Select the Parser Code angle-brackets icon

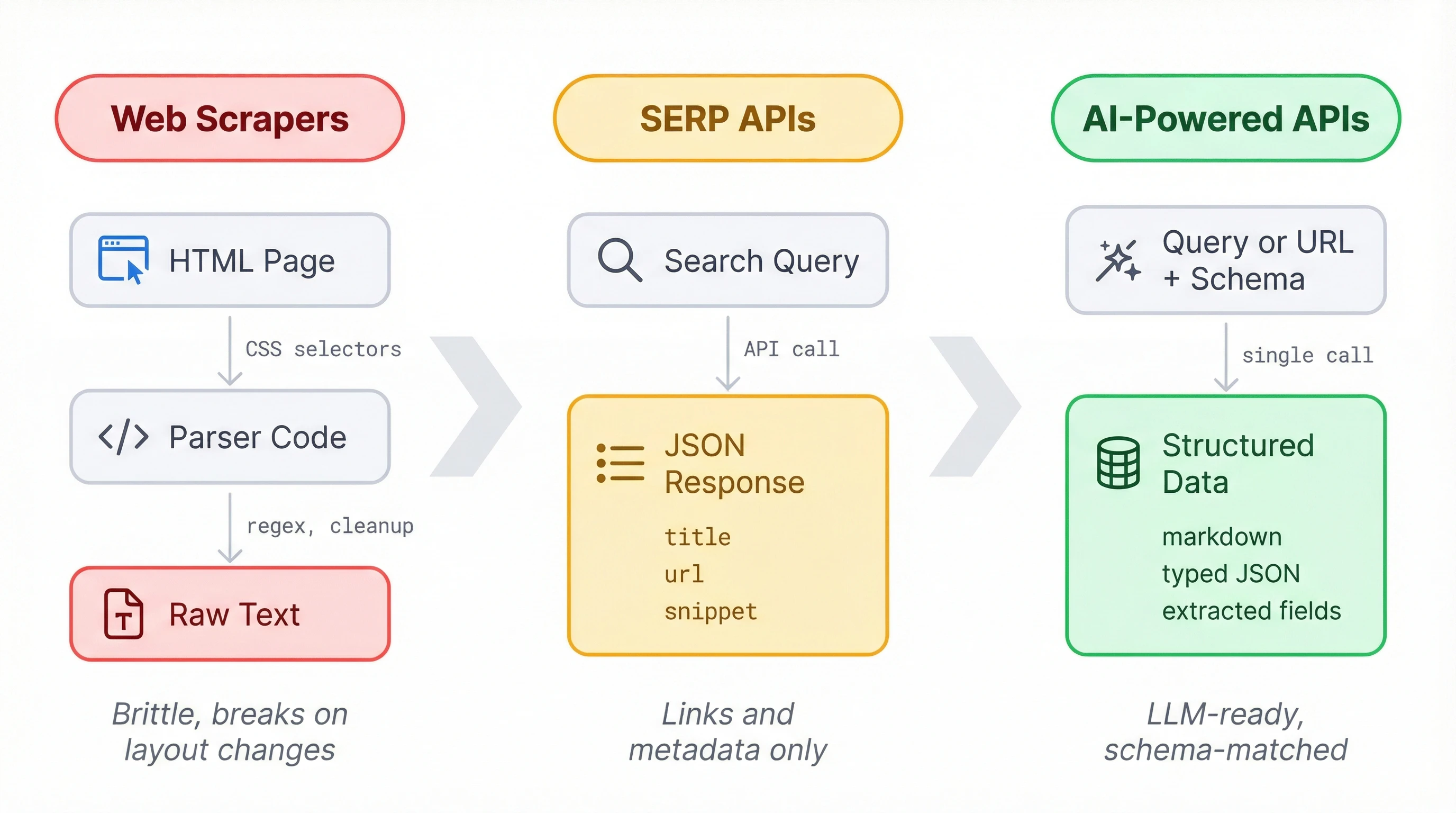click(x=124, y=437)
